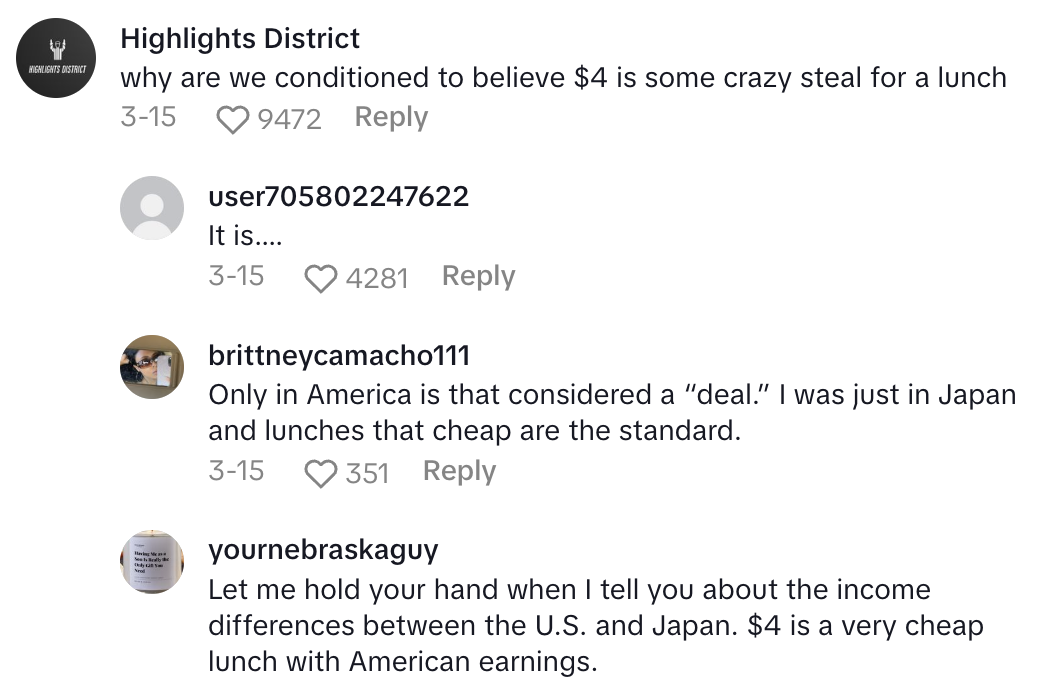Reply to the "It is...." comment

pos(478,276)
